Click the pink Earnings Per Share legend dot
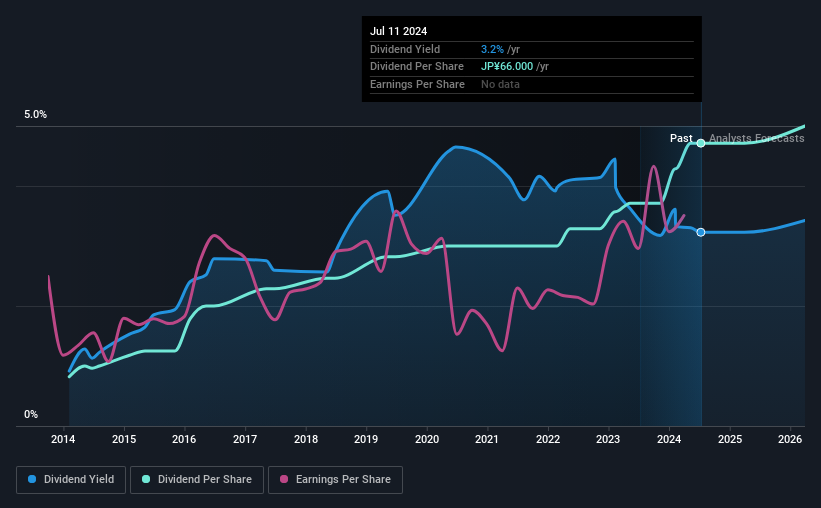This screenshot has width=821, height=508. 284,479
